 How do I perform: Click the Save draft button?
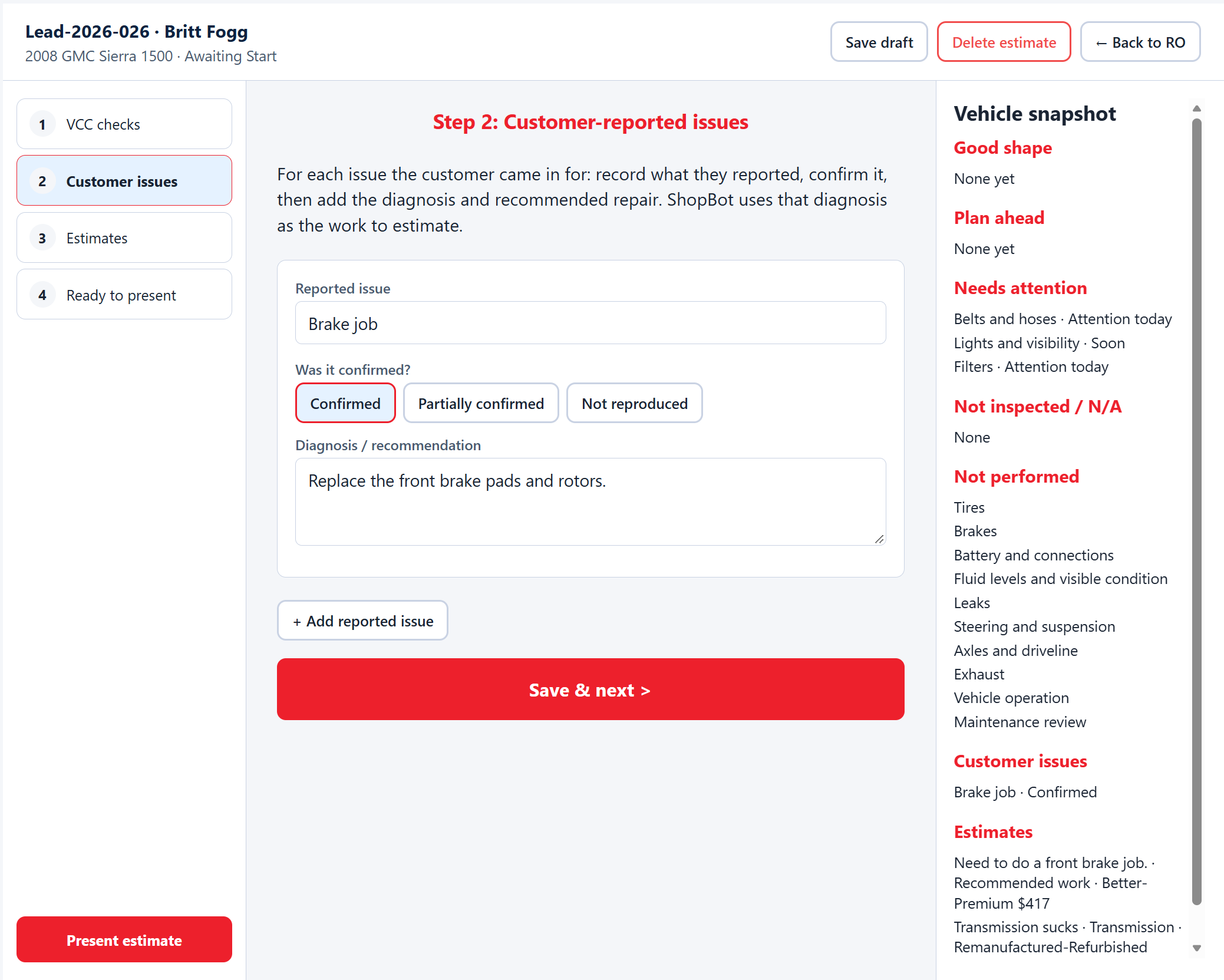(879, 42)
